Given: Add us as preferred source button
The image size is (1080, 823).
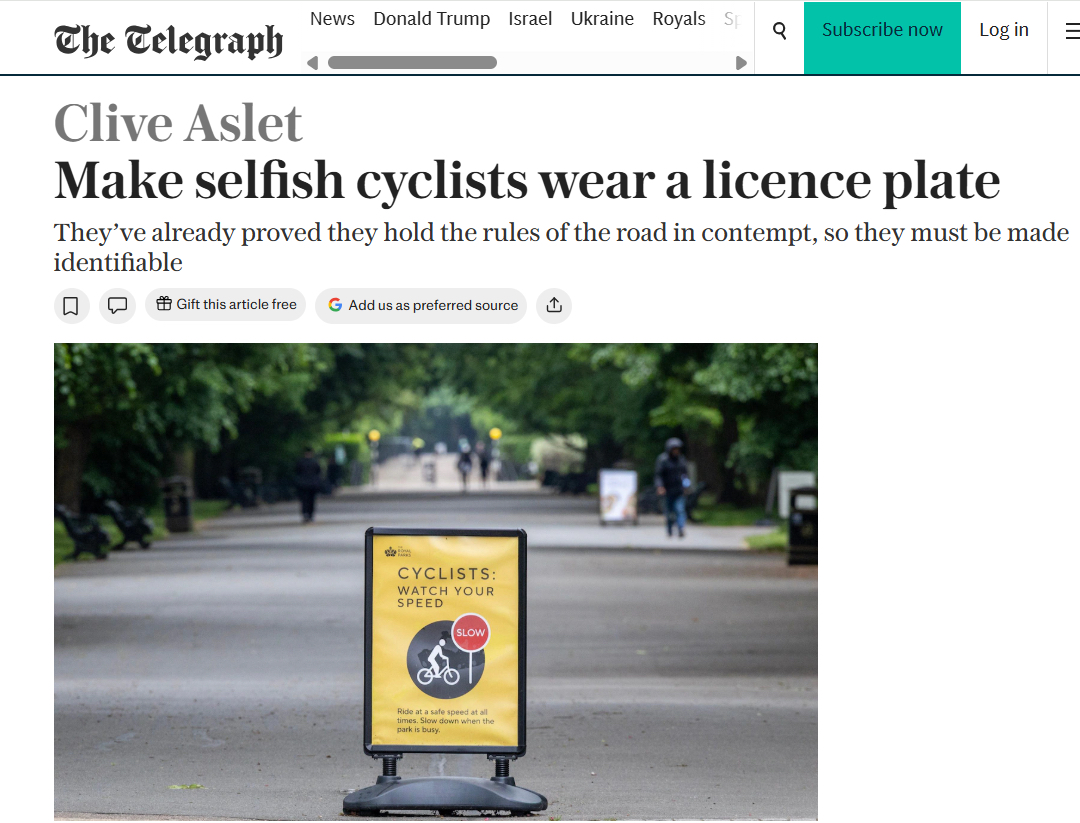Looking at the screenshot, I should (x=421, y=306).
